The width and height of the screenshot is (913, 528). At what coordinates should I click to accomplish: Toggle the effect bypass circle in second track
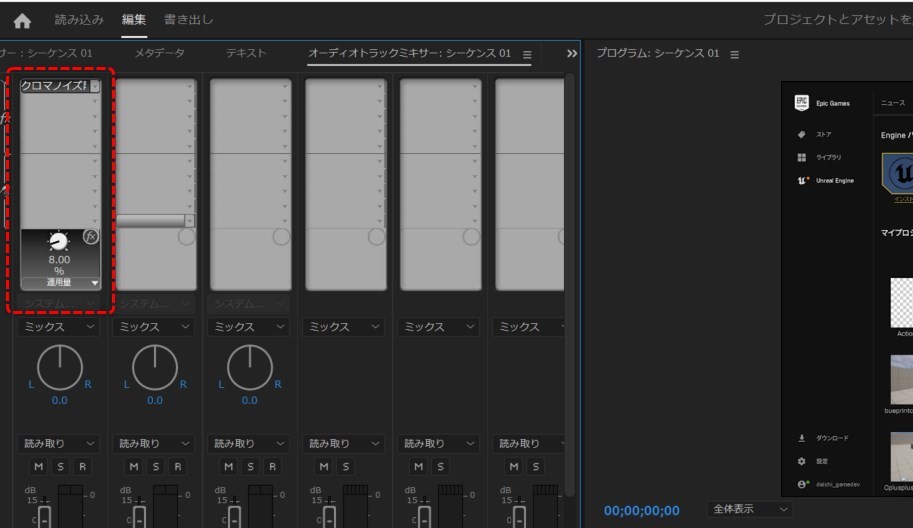[186, 237]
